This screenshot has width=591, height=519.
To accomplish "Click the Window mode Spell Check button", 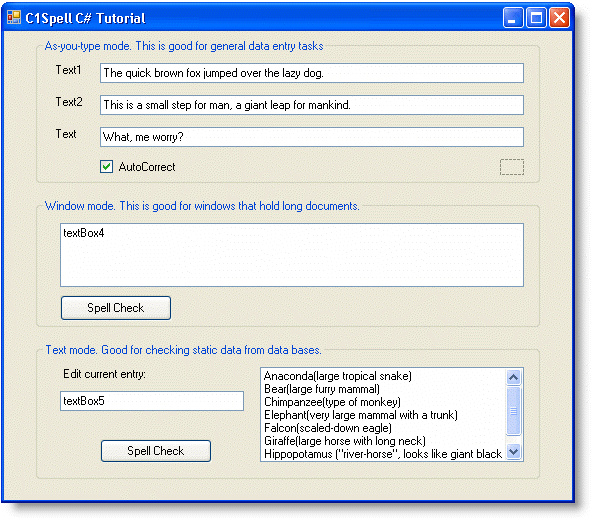I will tap(116, 308).
